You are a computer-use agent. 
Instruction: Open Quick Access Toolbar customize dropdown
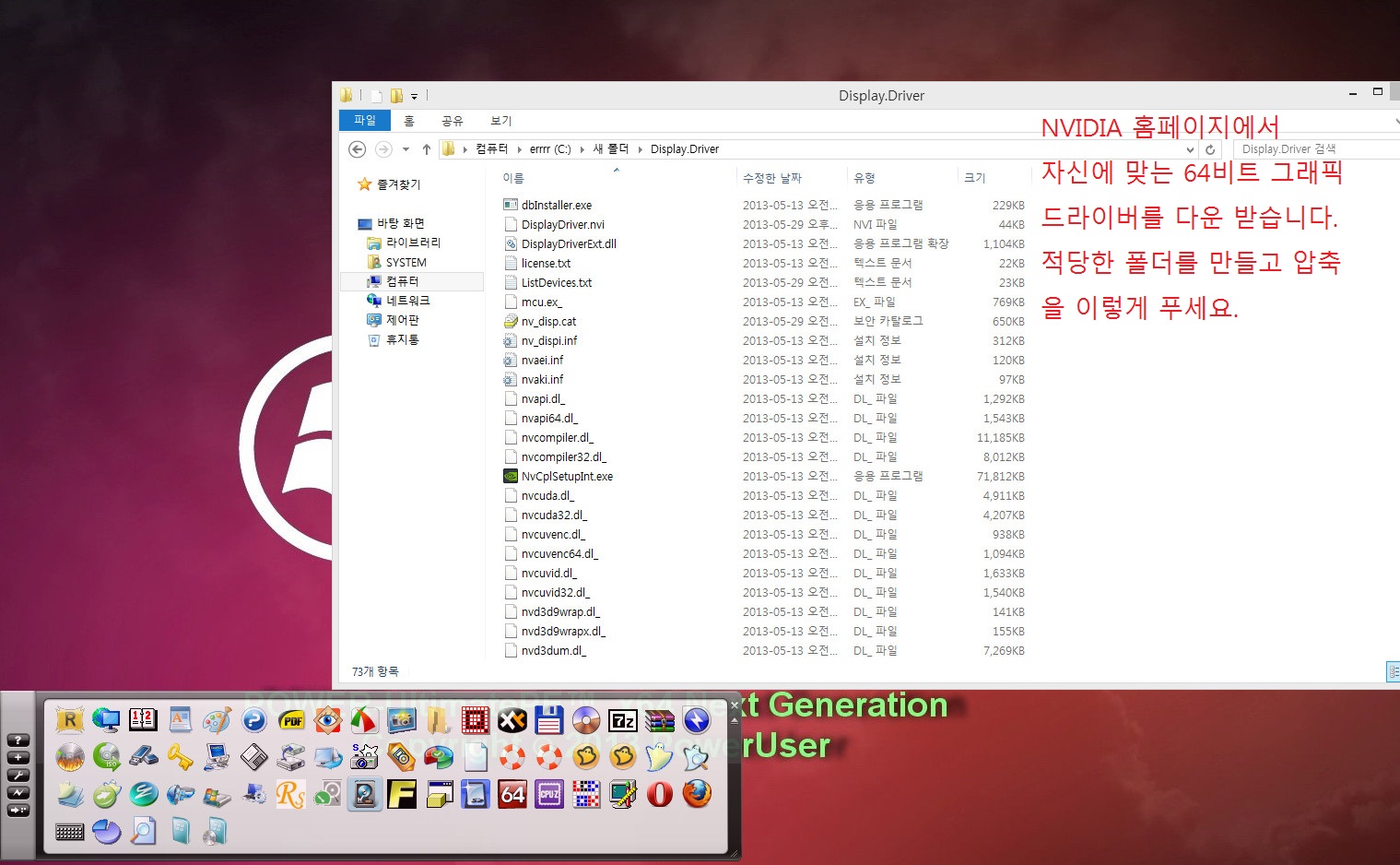[414, 96]
